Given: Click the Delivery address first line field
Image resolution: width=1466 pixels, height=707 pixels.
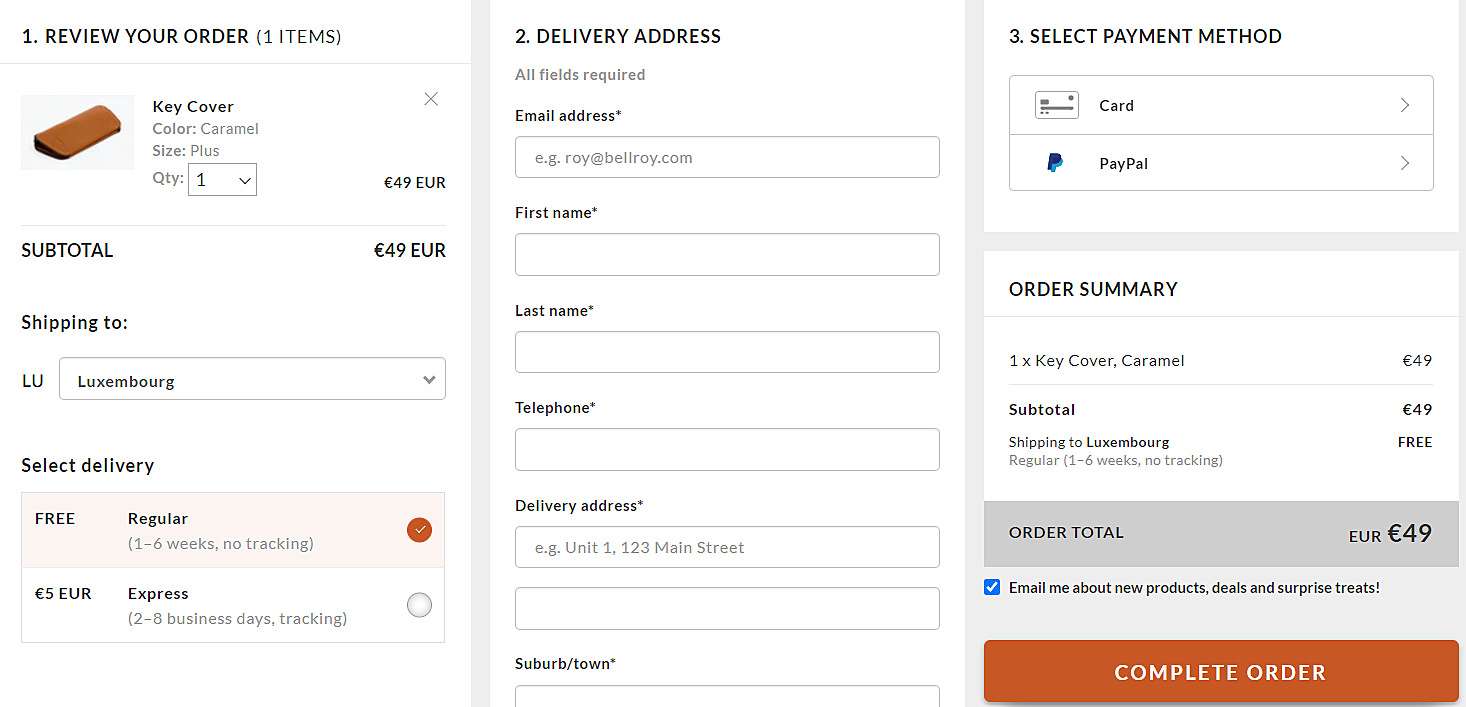Looking at the screenshot, I should (x=727, y=547).
